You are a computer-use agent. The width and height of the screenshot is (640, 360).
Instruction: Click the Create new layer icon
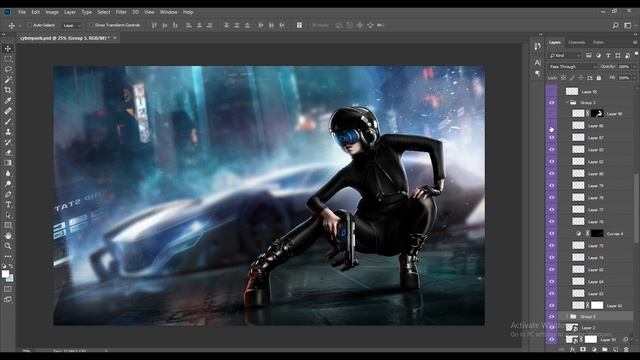click(616, 349)
